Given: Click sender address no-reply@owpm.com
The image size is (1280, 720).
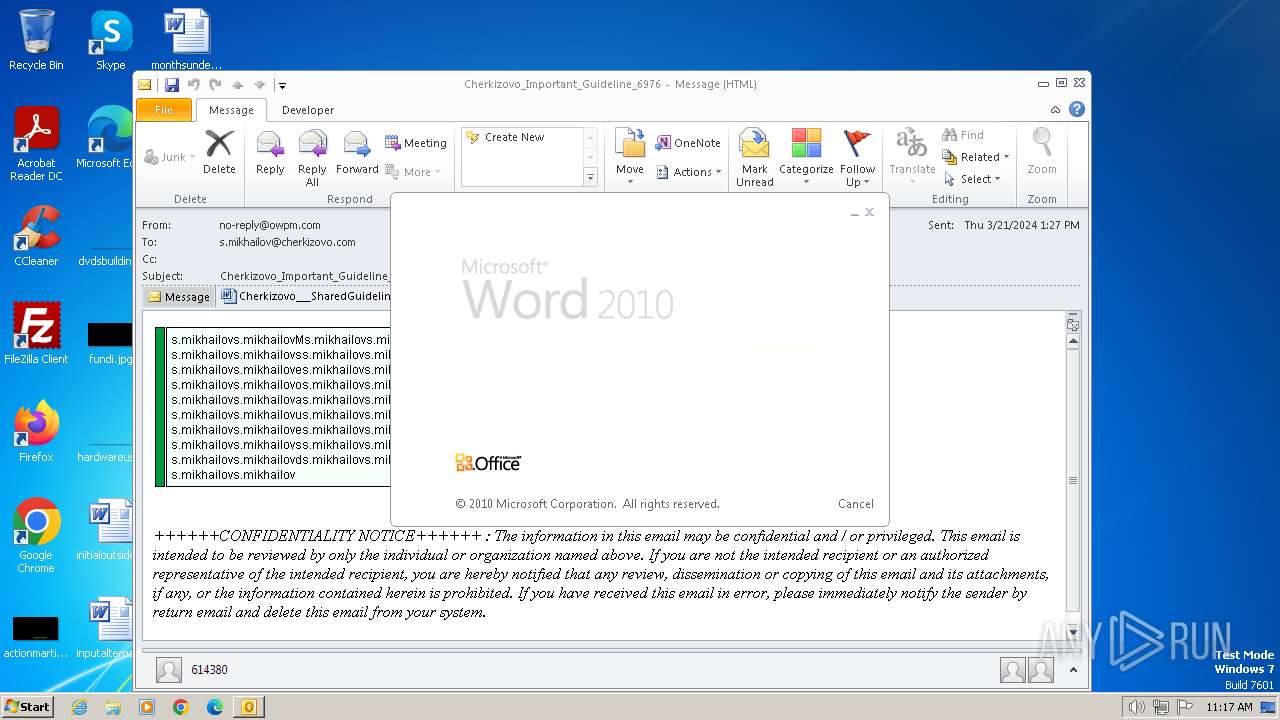Looking at the screenshot, I should (x=270, y=225).
